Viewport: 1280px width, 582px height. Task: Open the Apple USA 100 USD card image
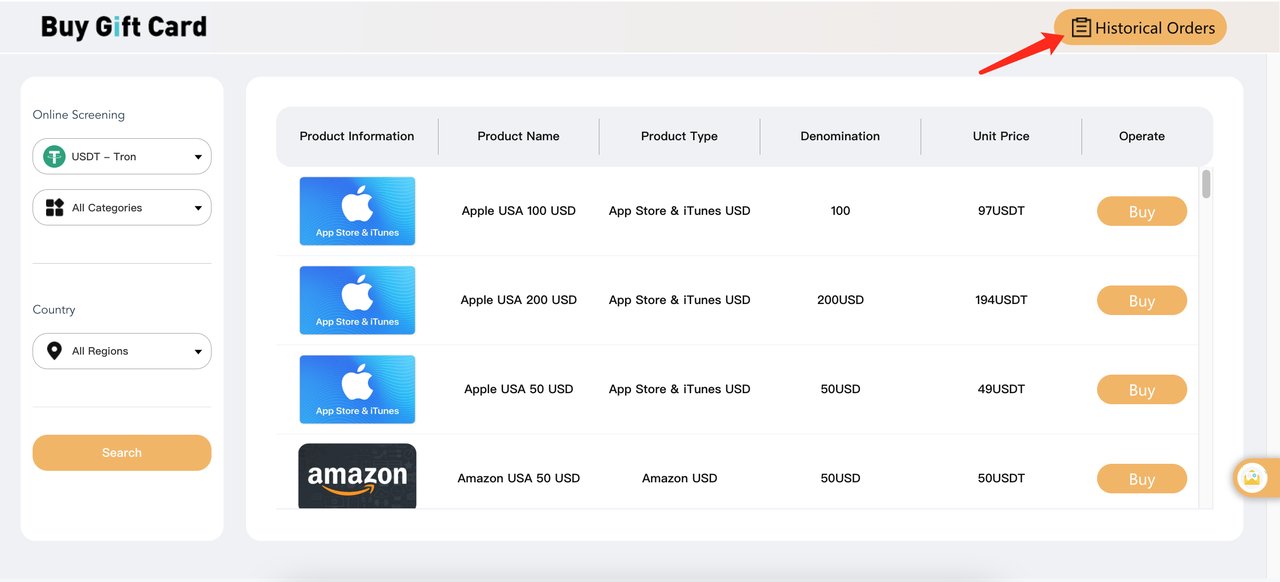[x=357, y=211]
